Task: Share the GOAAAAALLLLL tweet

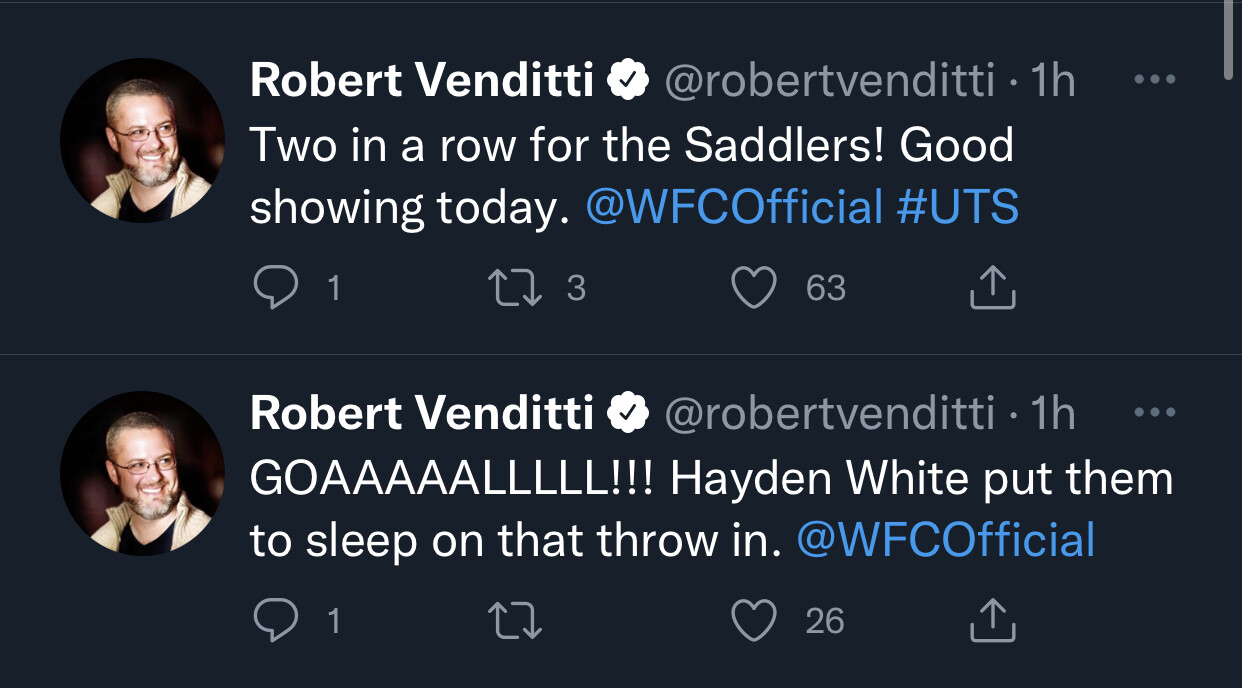Action: click(x=993, y=621)
